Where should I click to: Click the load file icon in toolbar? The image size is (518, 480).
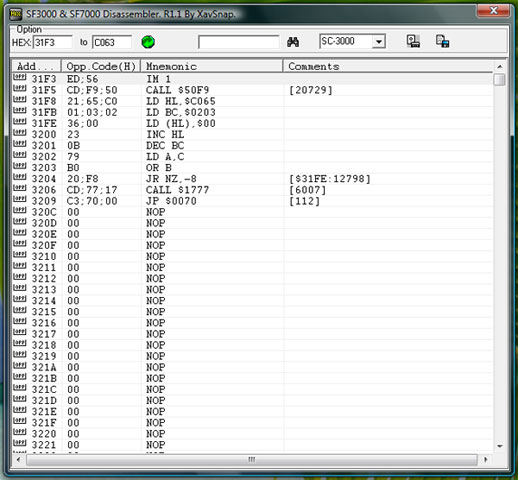tap(413, 41)
